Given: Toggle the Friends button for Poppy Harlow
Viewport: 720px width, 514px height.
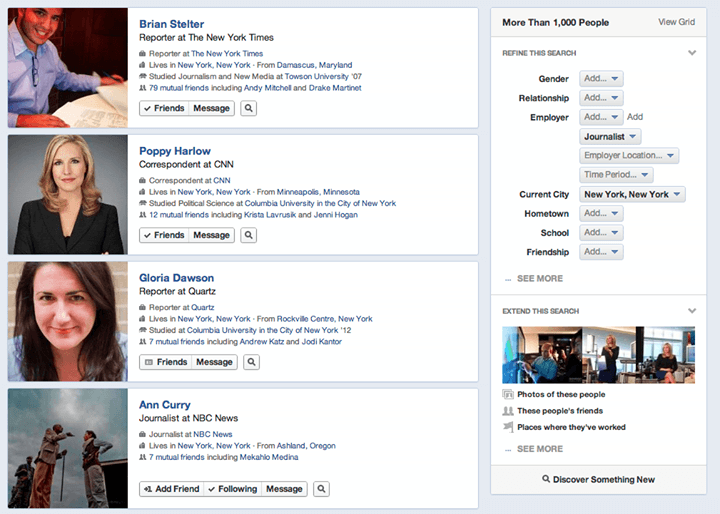Looking at the screenshot, I should click(x=164, y=235).
